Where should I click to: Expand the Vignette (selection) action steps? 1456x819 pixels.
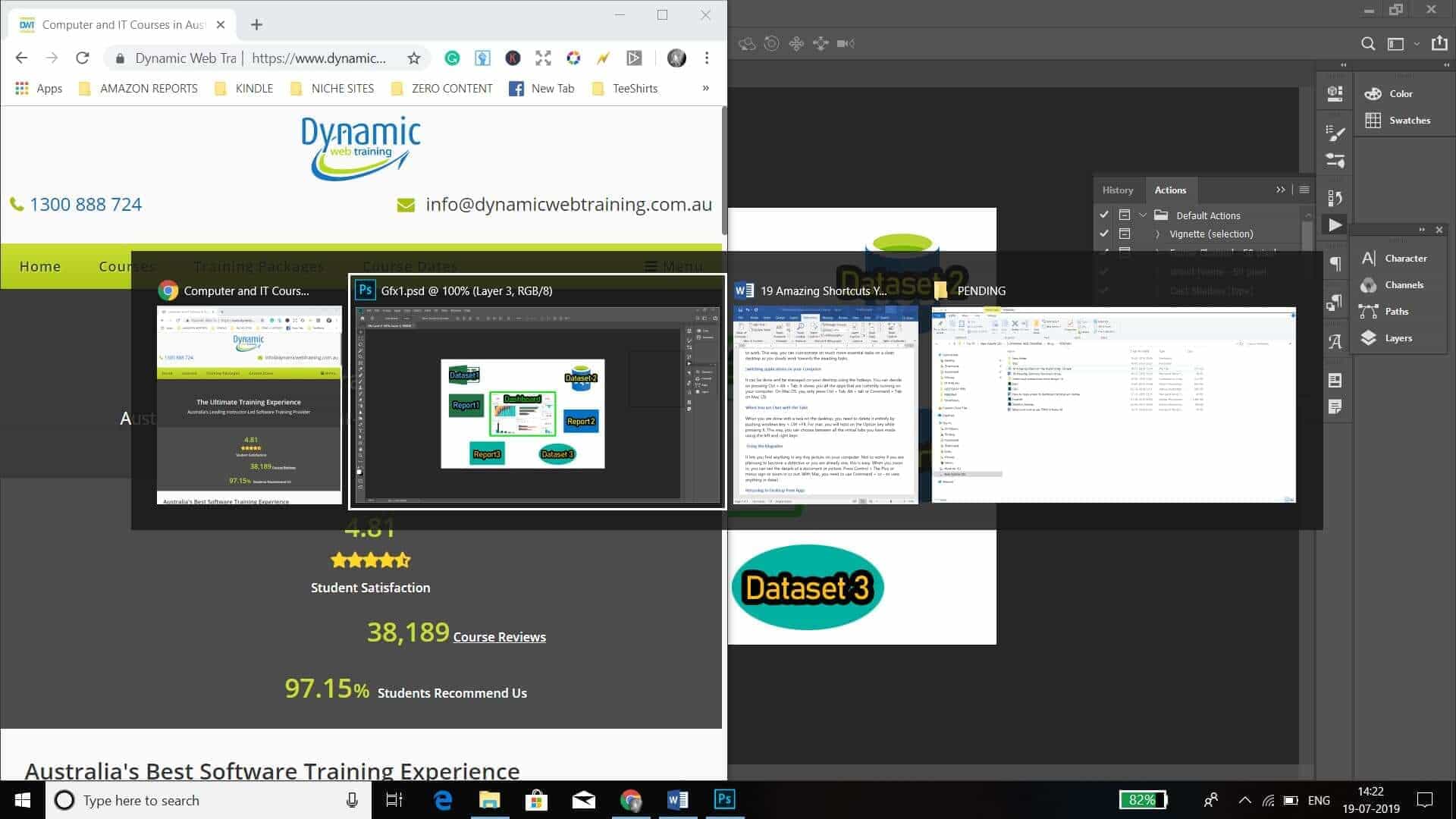tap(1158, 234)
